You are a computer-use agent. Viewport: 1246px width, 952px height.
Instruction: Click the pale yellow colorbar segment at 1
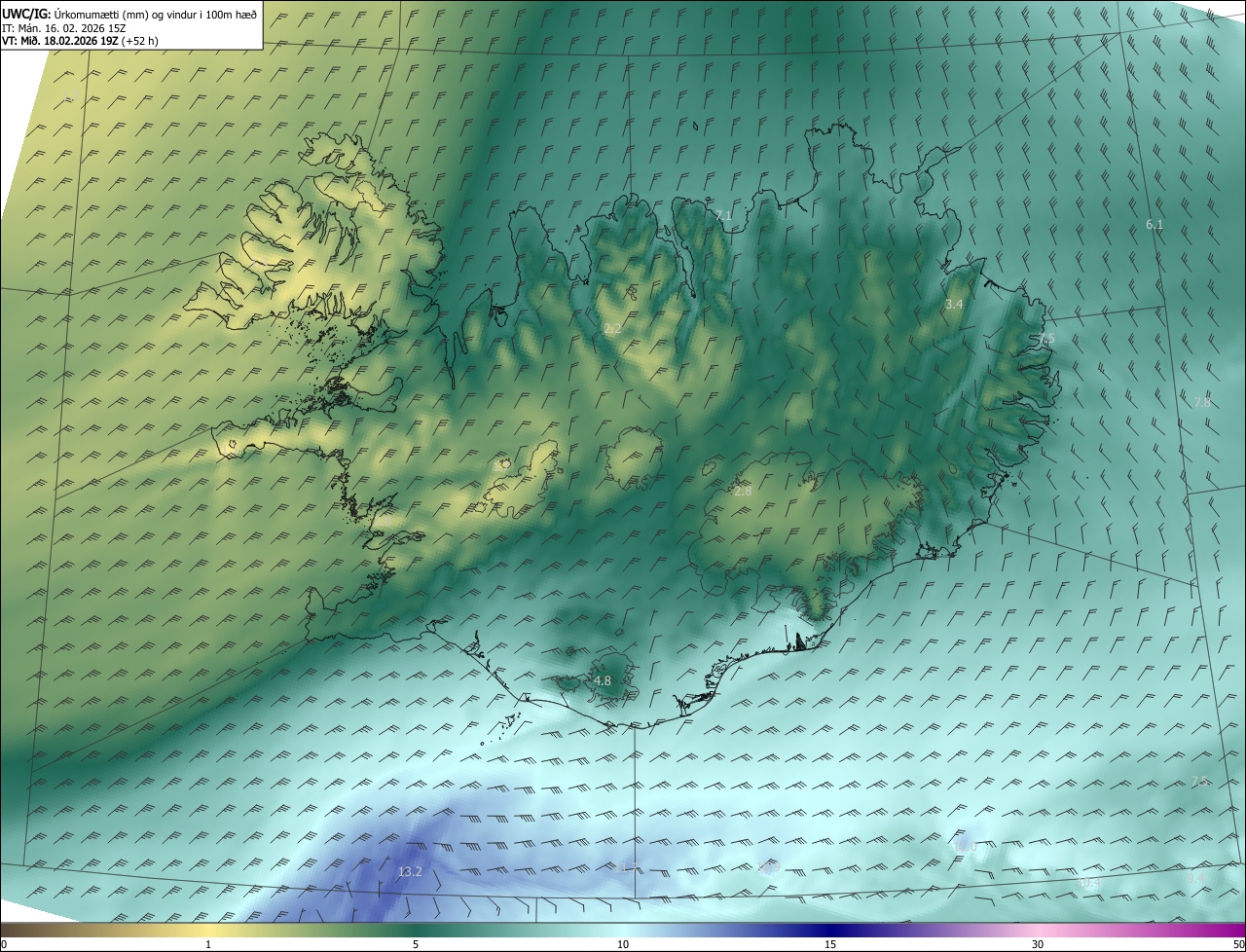pos(208,930)
